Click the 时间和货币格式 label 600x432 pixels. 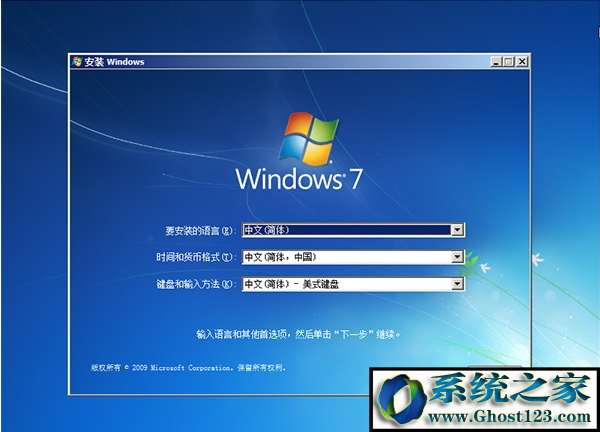(x=194, y=257)
